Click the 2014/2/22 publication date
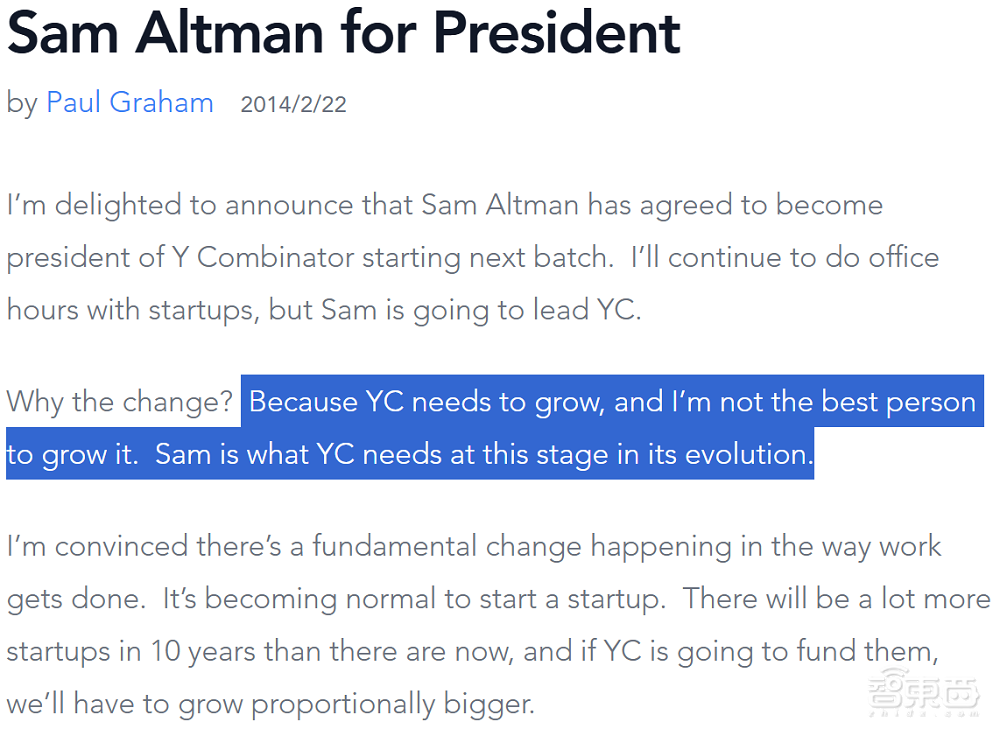The image size is (1000, 736). click(x=293, y=105)
